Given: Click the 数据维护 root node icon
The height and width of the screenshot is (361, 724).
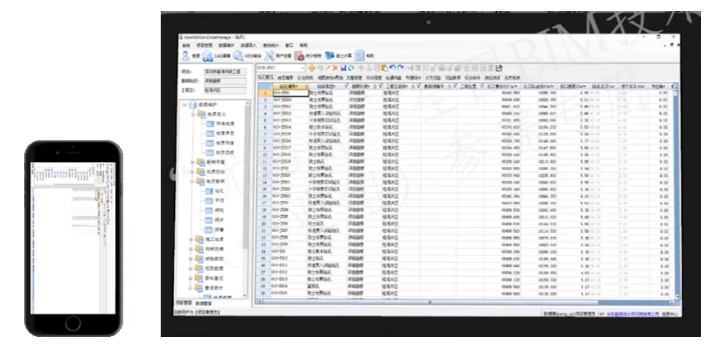Looking at the screenshot, I should click(x=193, y=105).
